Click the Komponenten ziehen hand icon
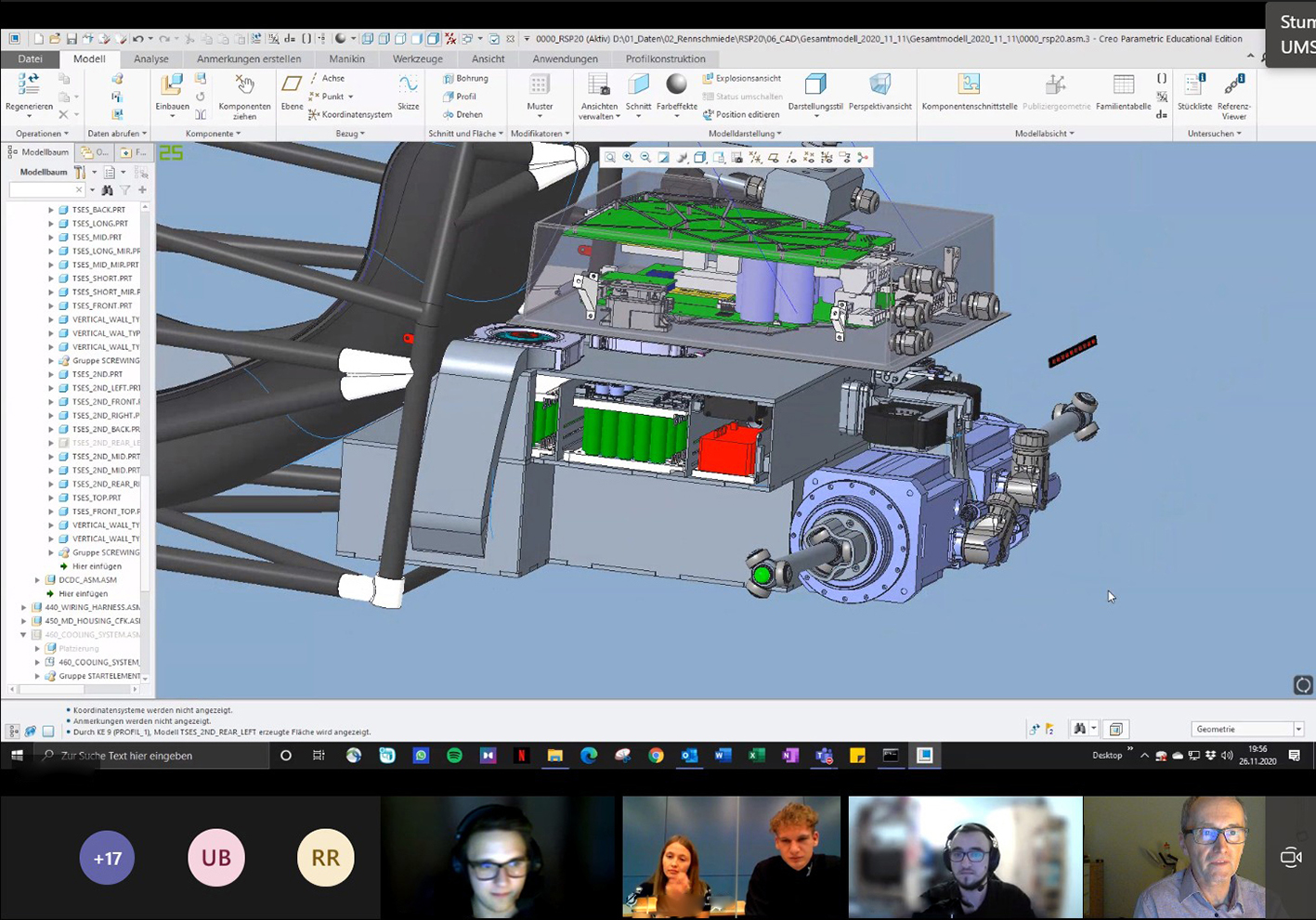1316x920 pixels. pyautogui.click(x=244, y=85)
